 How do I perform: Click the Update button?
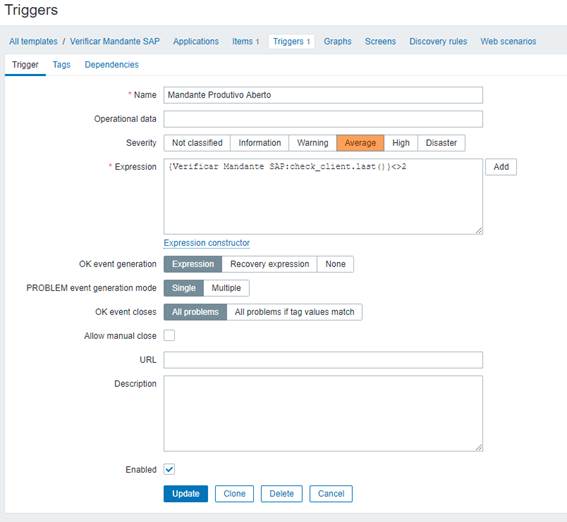pyautogui.click(x=186, y=493)
